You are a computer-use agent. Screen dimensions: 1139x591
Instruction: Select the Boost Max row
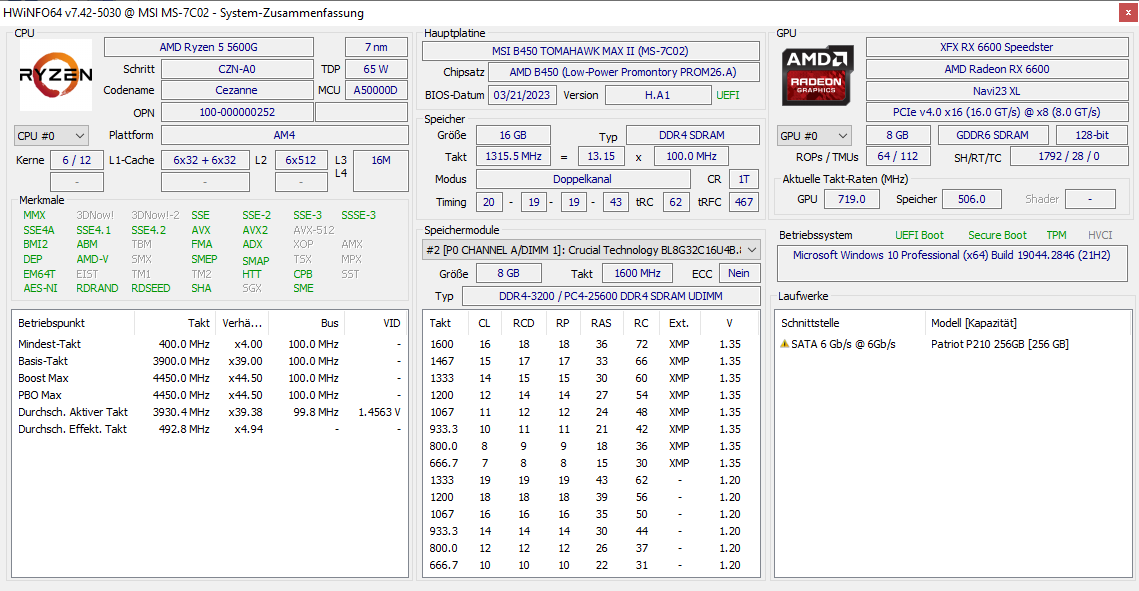(x=209, y=378)
